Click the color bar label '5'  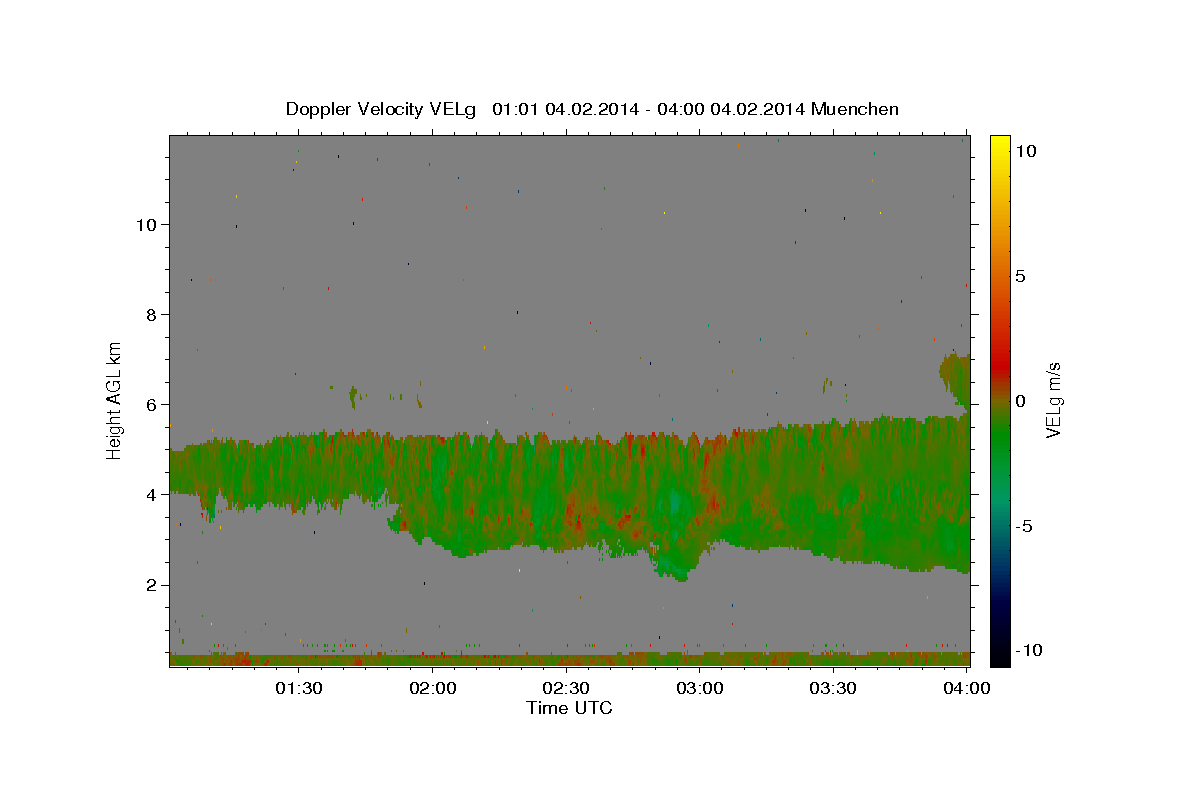[x=1020, y=275]
